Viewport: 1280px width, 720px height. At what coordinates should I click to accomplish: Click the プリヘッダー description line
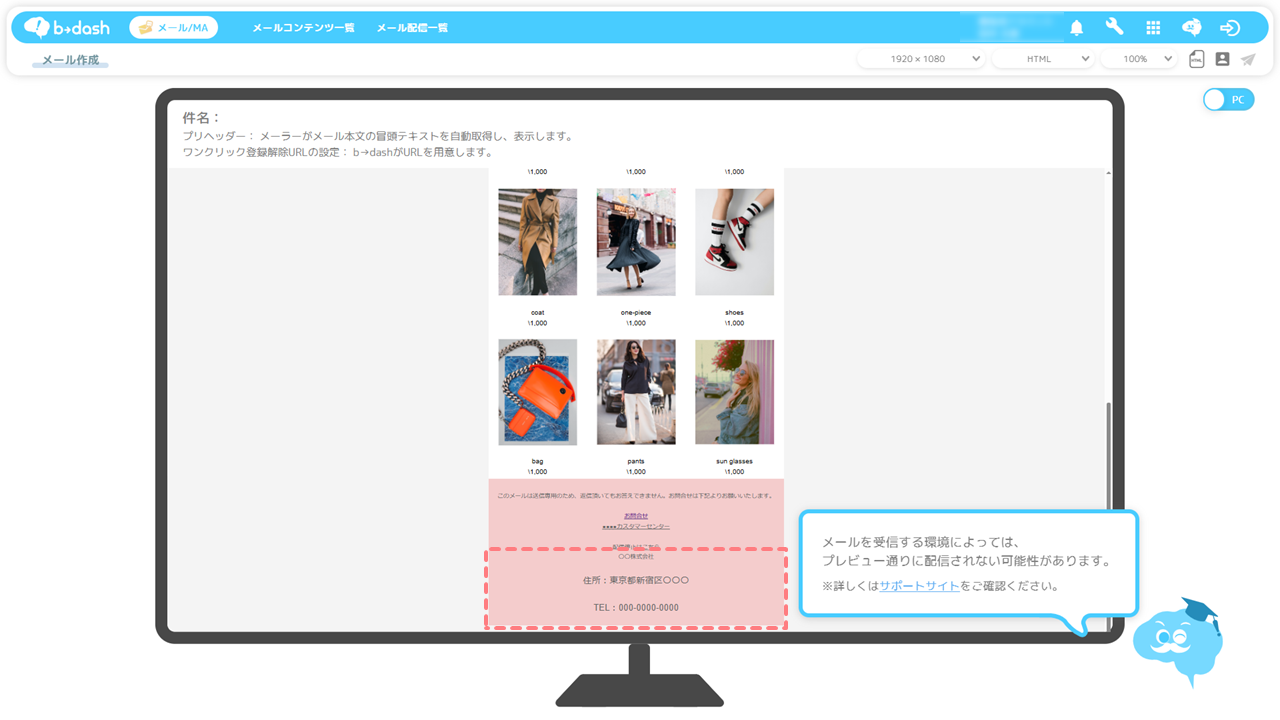[x=378, y=136]
